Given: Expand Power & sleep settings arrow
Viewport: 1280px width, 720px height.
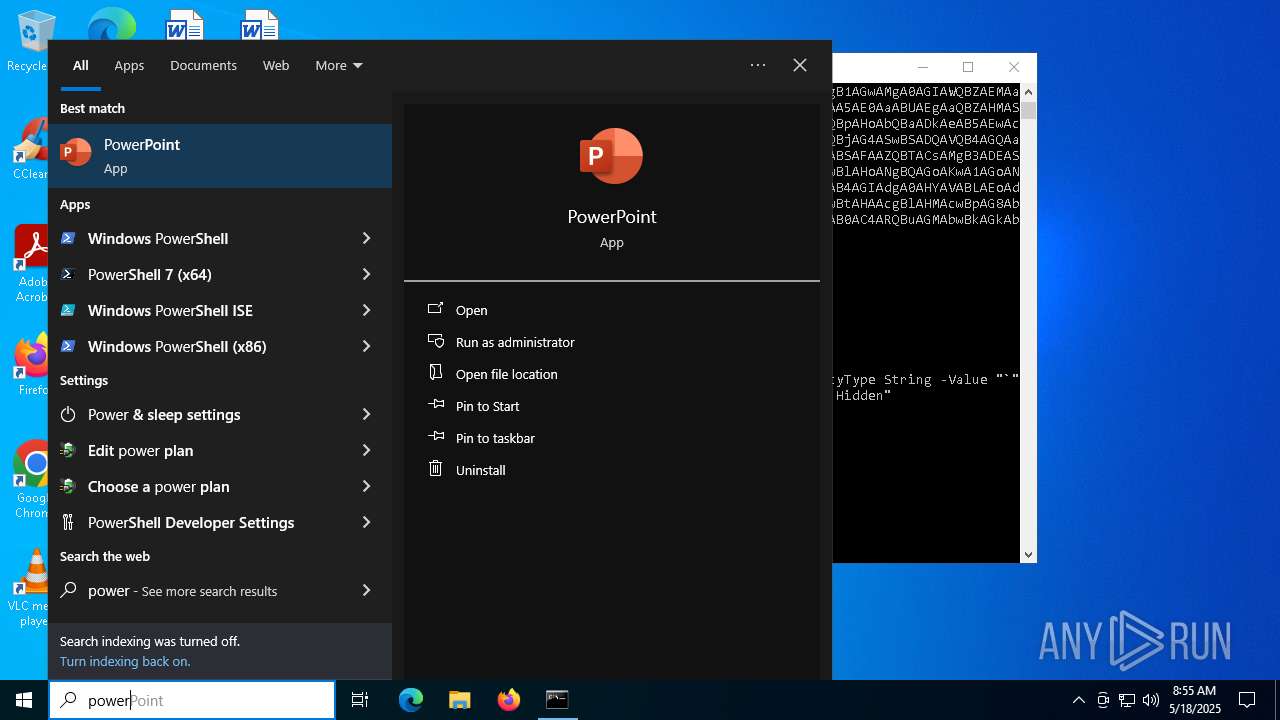Looking at the screenshot, I should coord(366,414).
